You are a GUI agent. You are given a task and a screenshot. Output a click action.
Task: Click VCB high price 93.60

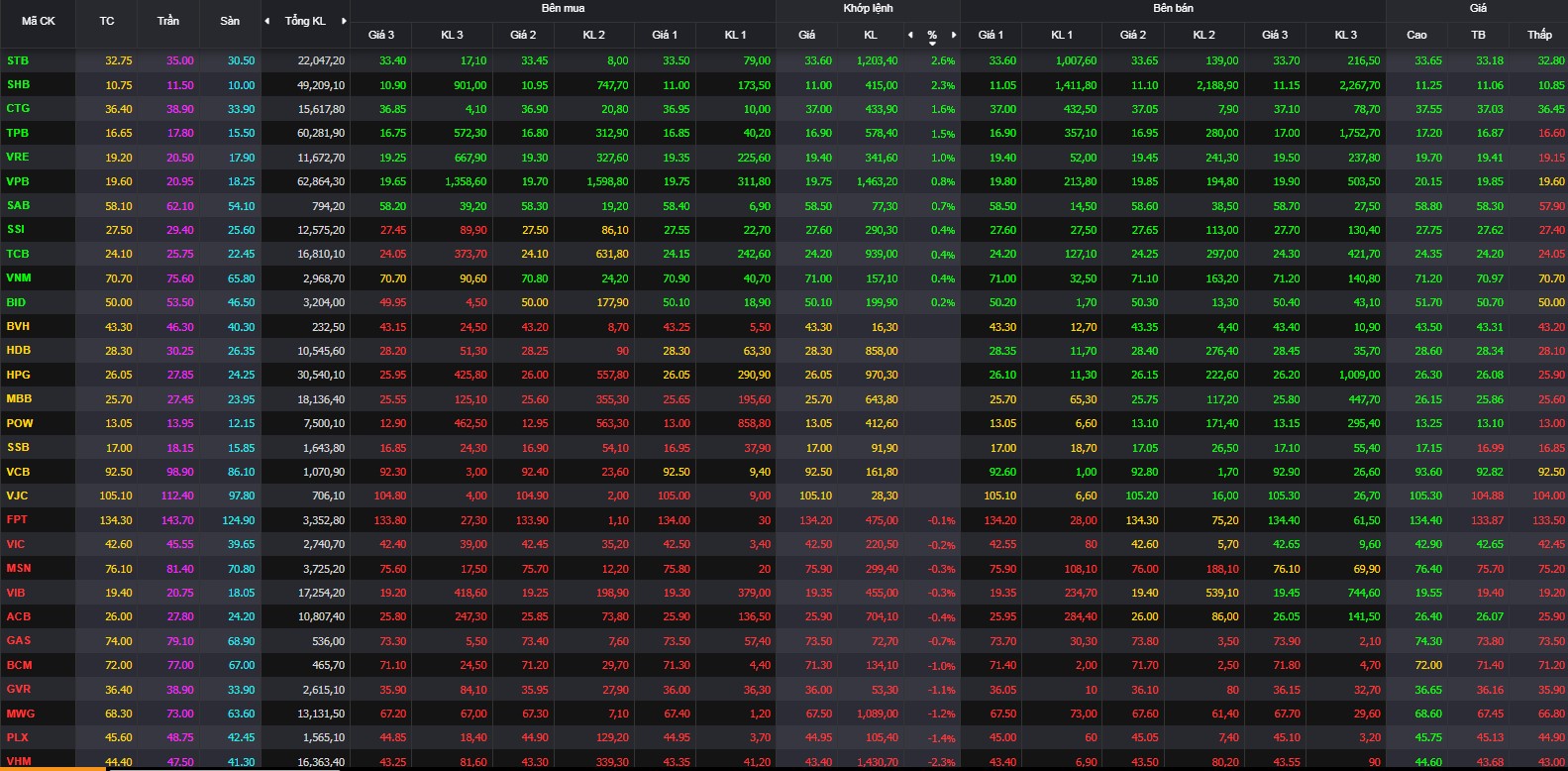pos(1428,472)
